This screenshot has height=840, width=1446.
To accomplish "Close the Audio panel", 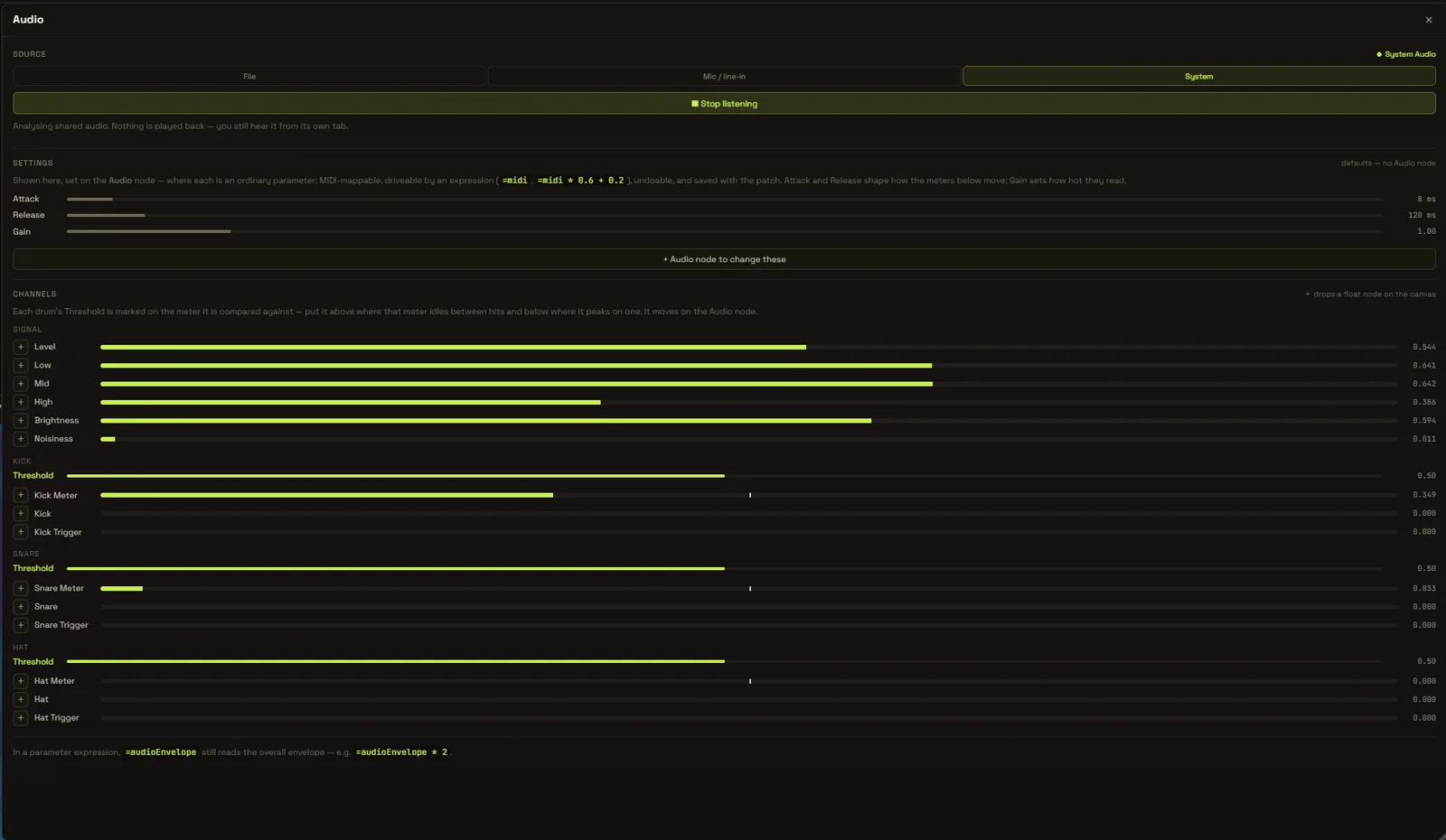I will [x=1428, y=20].
